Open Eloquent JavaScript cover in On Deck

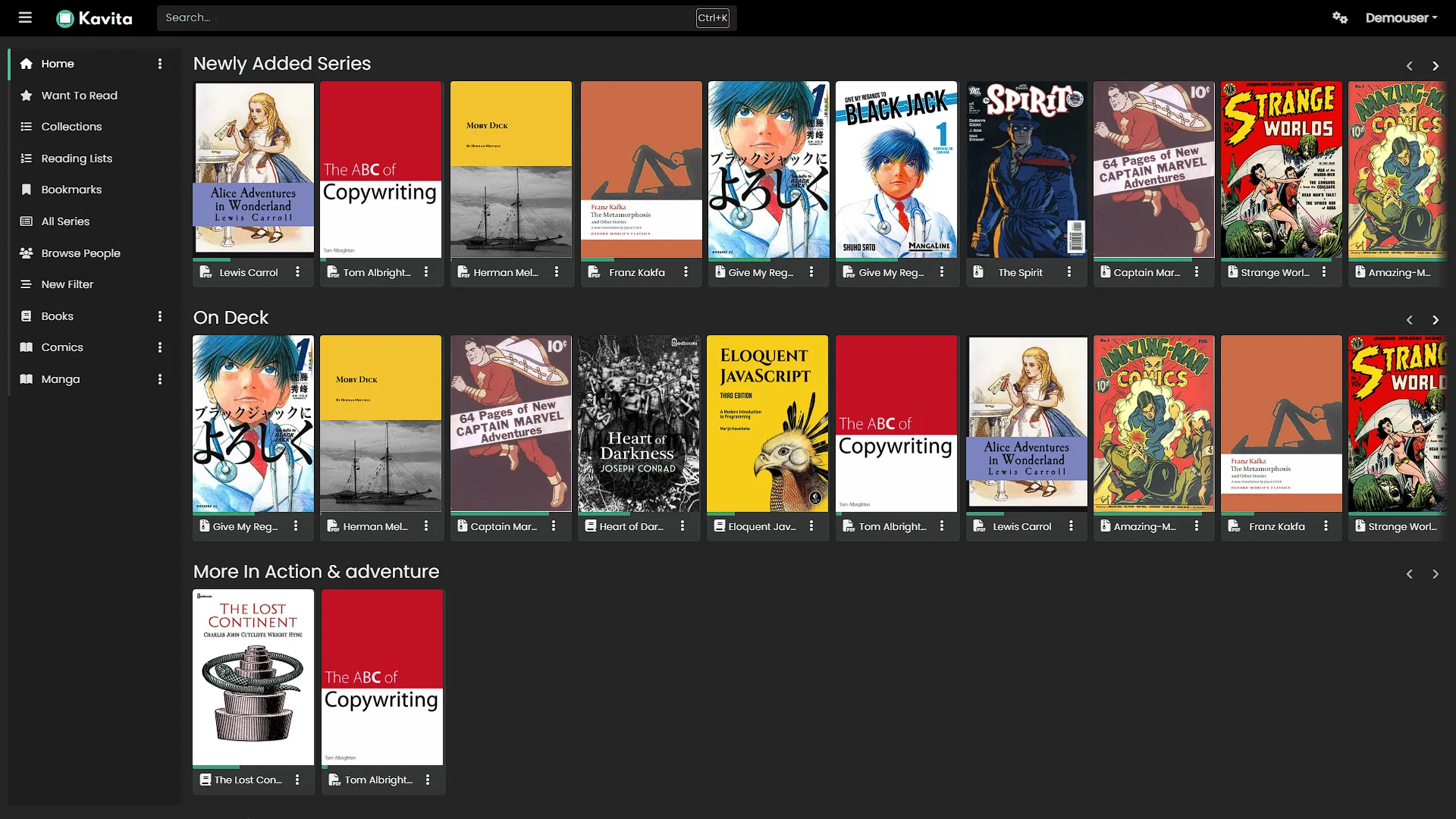767,423
